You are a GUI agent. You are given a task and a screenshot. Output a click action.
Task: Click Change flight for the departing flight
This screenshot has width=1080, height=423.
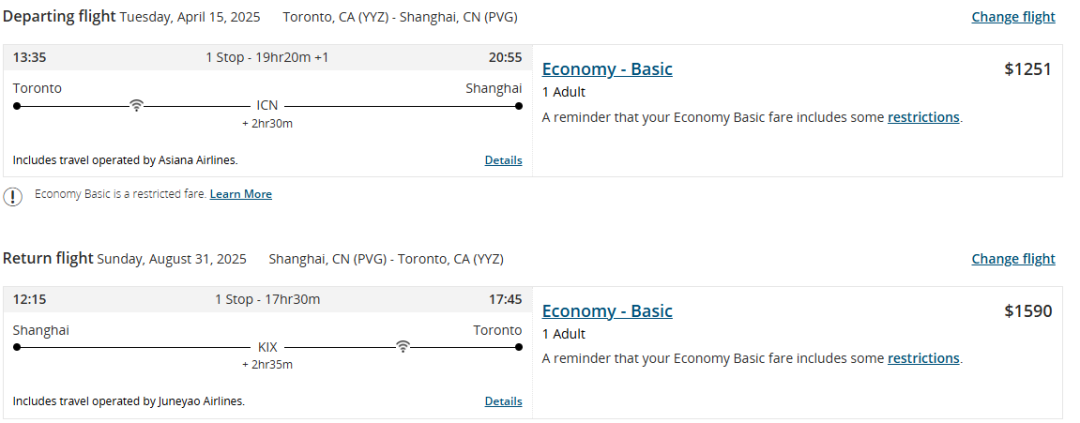(x=1013, y=17)
